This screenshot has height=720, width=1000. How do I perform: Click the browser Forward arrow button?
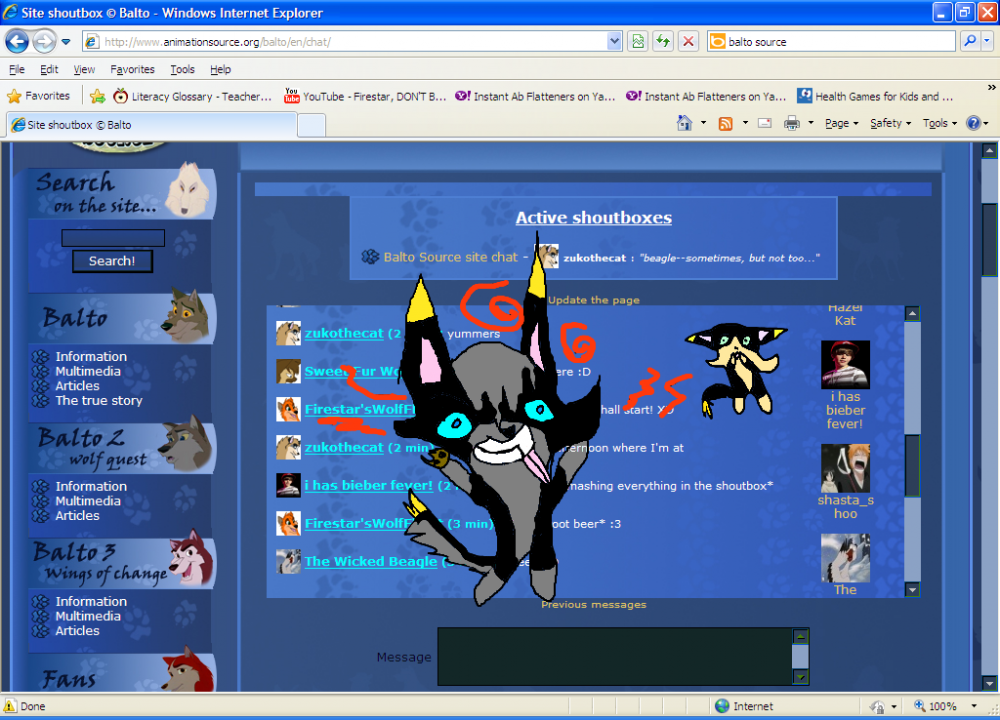[43, 42]
